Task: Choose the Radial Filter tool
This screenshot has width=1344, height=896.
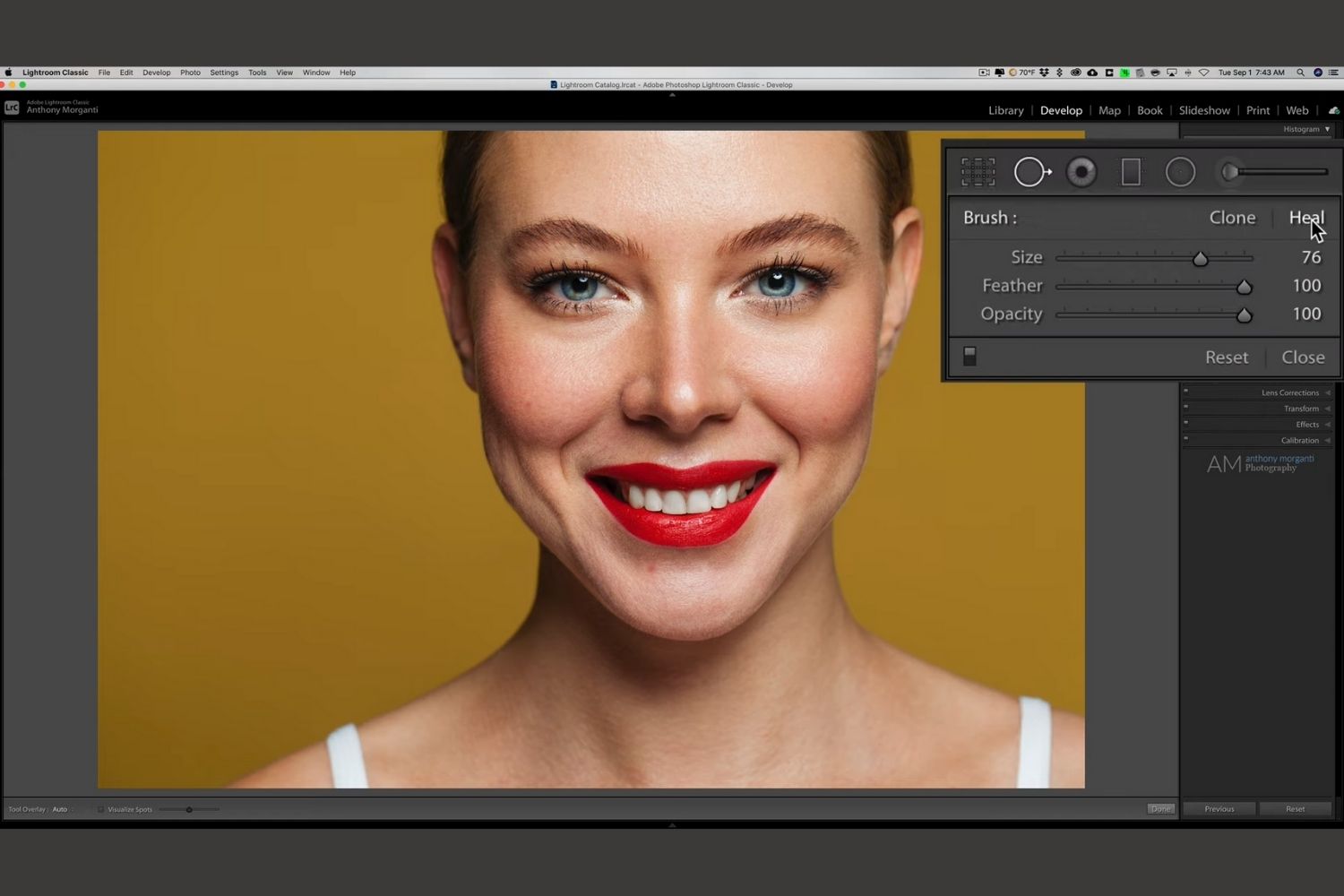Action: (x=1180, y=172)
